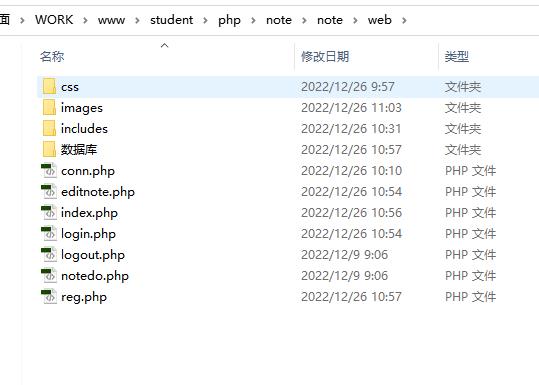539x385 pixels.
Task: Click the login.php file icon
Action: tap(49, 233)
